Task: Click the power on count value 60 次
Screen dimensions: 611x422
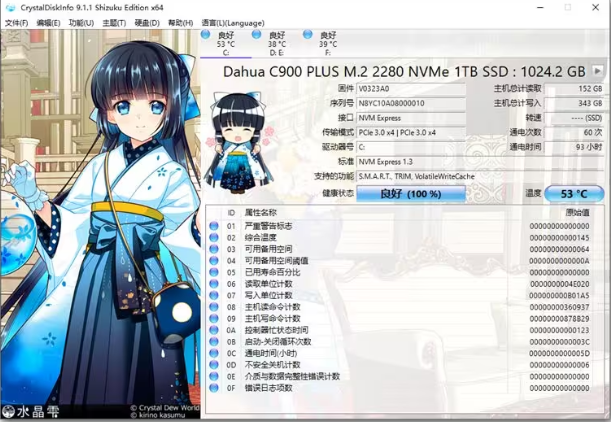Action: point(574,132)
